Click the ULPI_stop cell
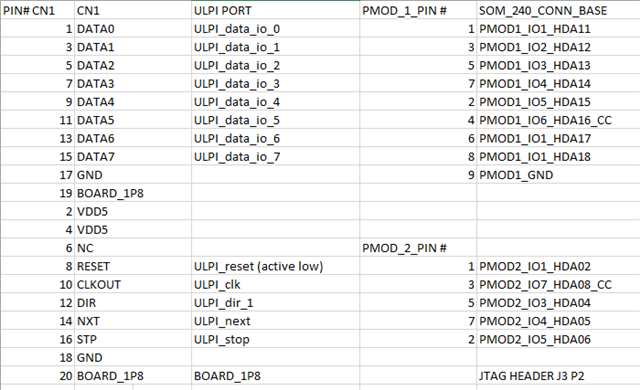Screen dimensions: 640x390 (276, 339)
